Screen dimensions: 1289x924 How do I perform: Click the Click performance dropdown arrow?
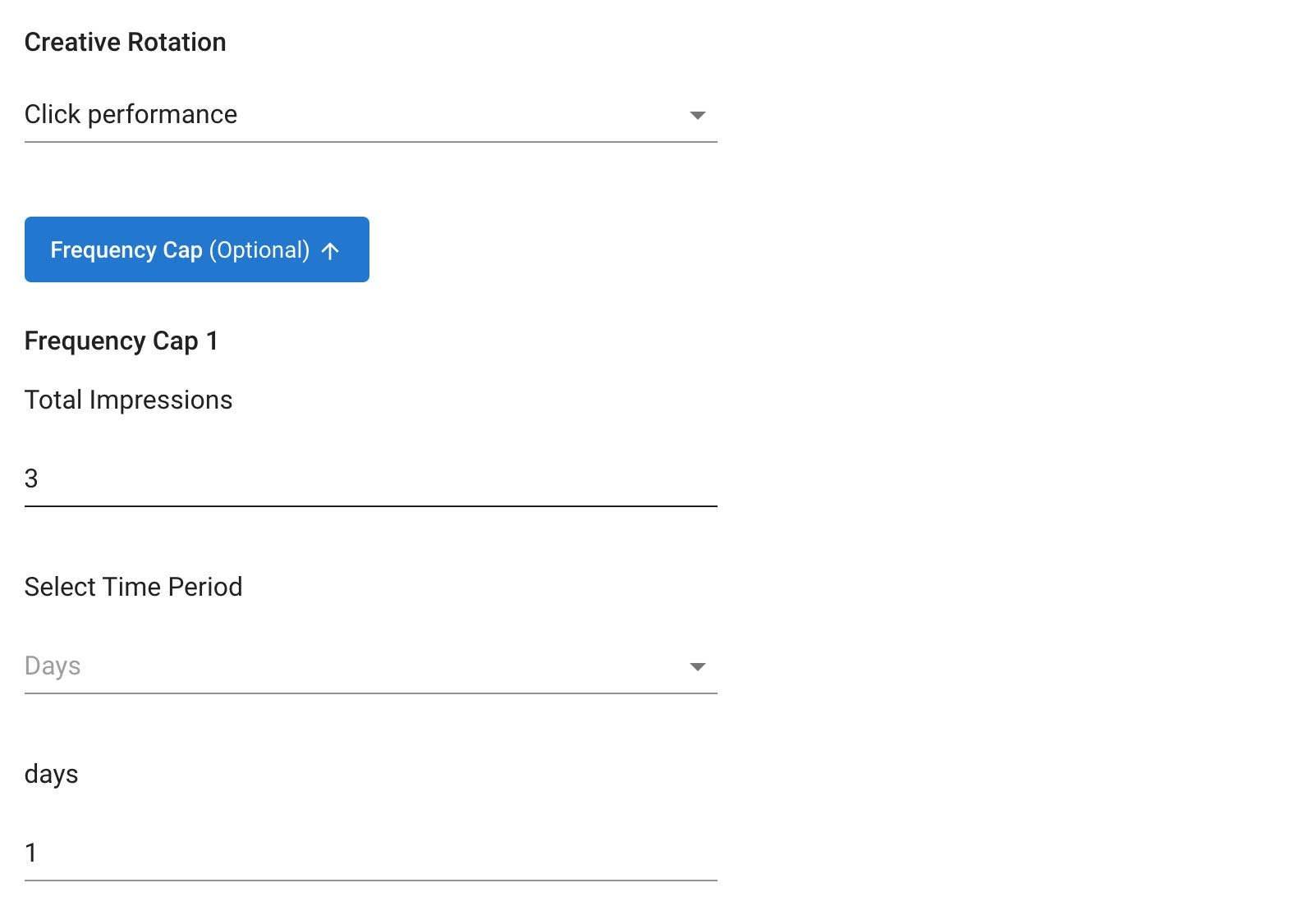tap(696, 115)
